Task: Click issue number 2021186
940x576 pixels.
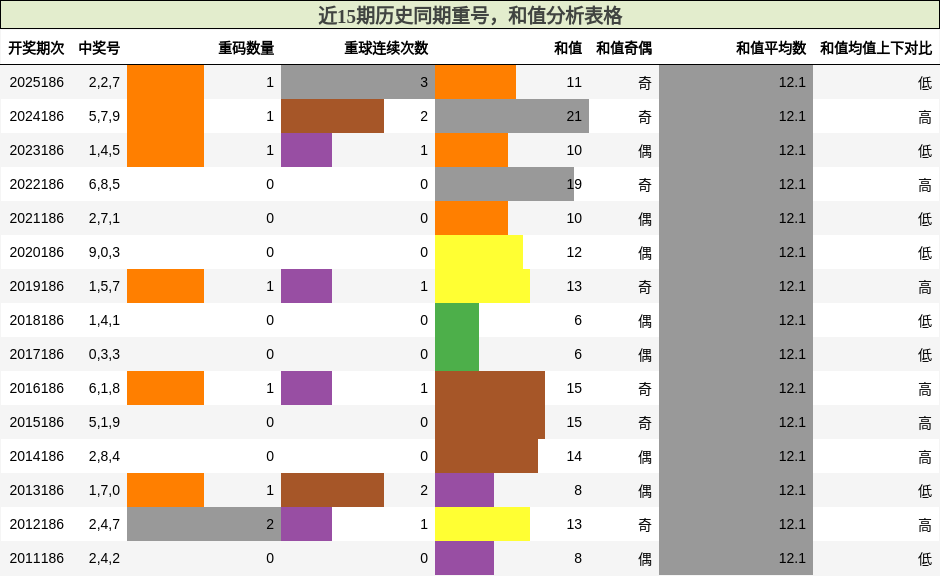Action: click(x=37, y=218)
